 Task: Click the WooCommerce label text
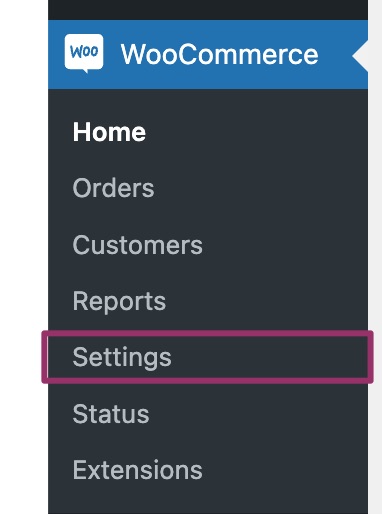pos(220,54)
